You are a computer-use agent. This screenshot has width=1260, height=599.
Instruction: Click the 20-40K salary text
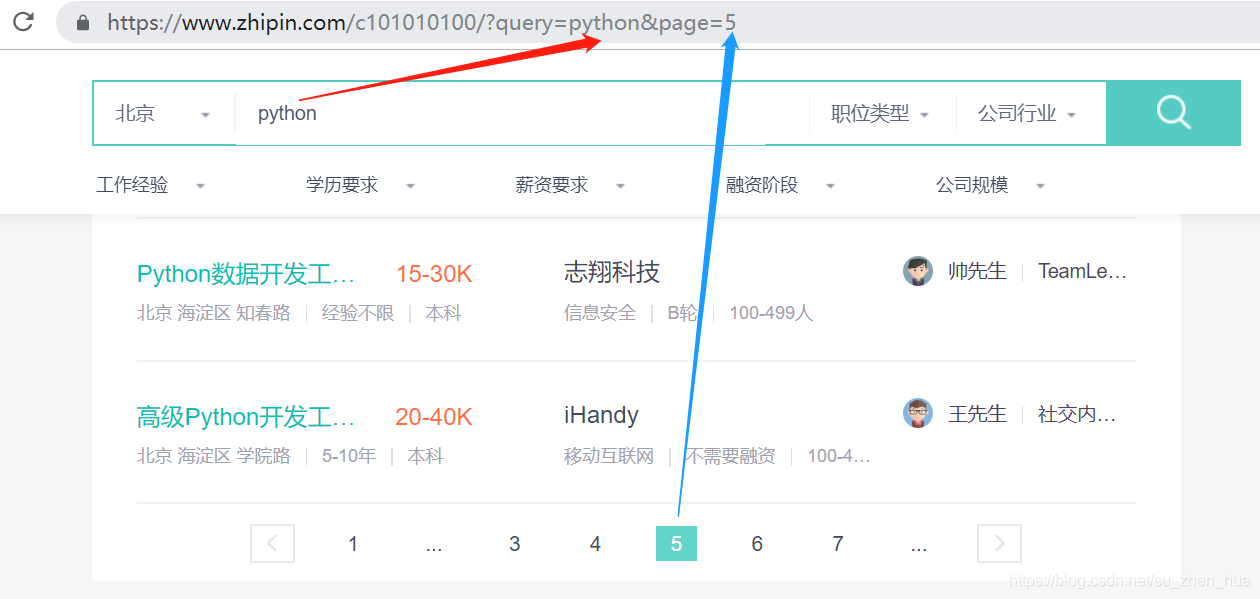coord(434,417)
